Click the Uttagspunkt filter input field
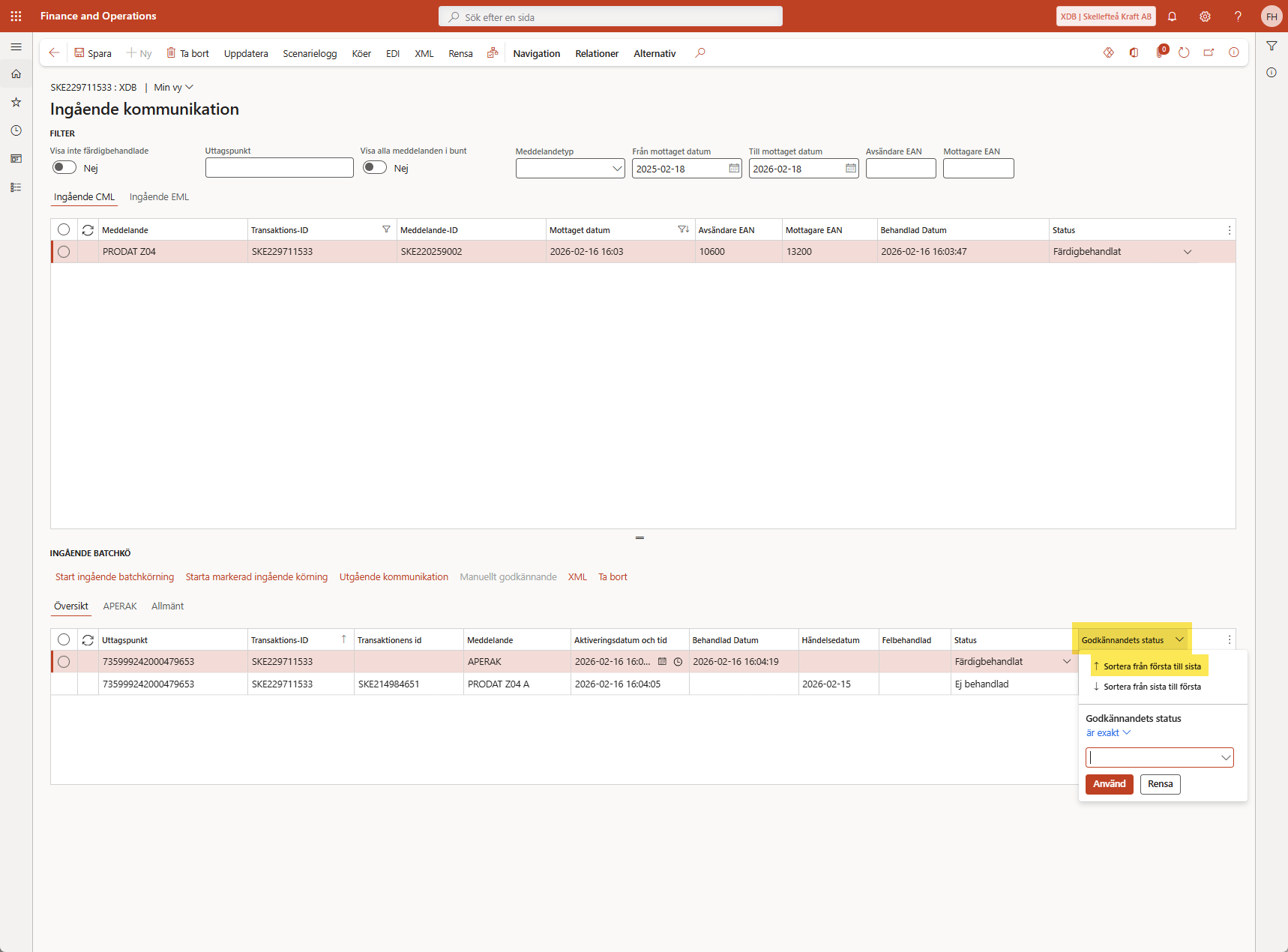 [279, 168]
